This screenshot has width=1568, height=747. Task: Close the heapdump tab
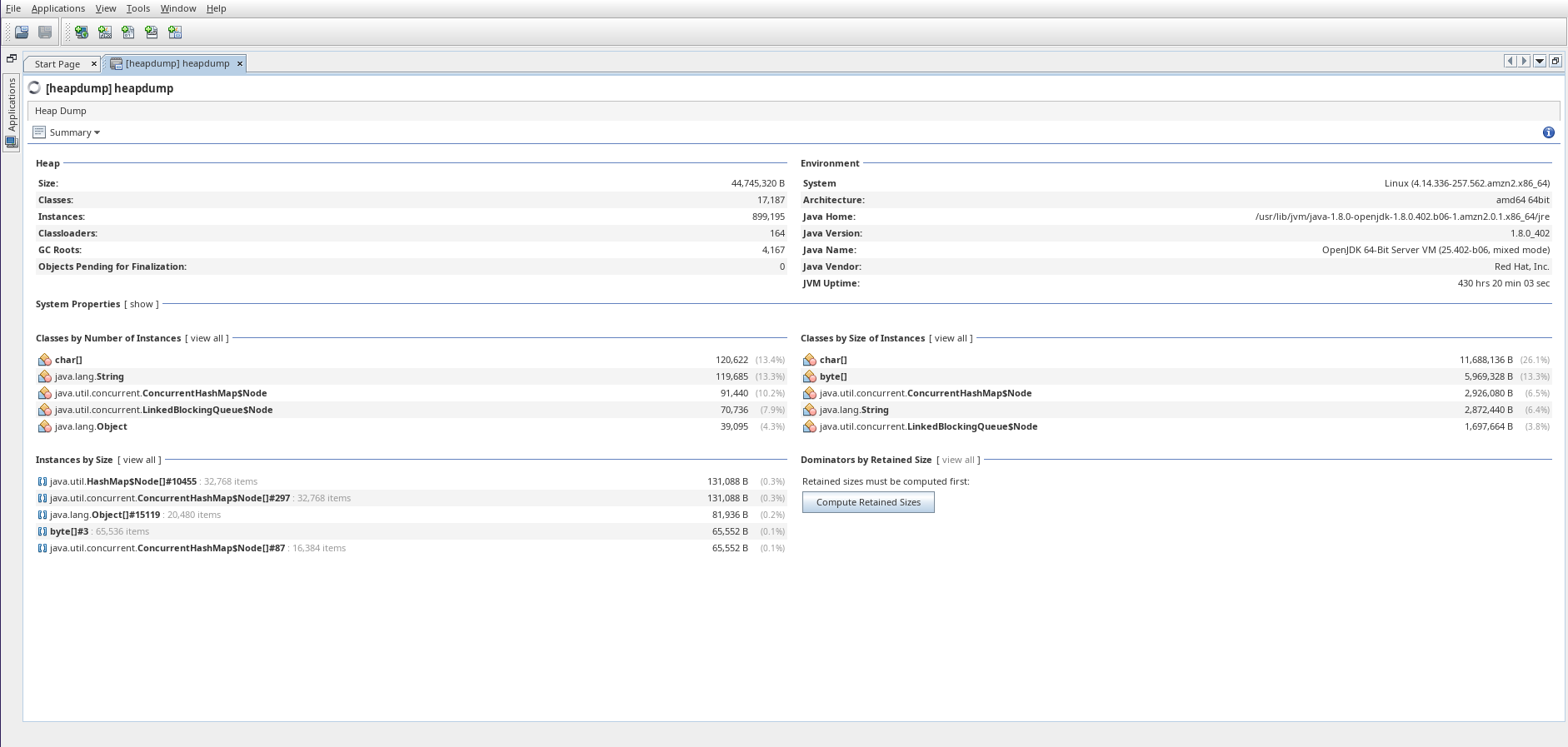pyautogui.click(x=240, y=63)
